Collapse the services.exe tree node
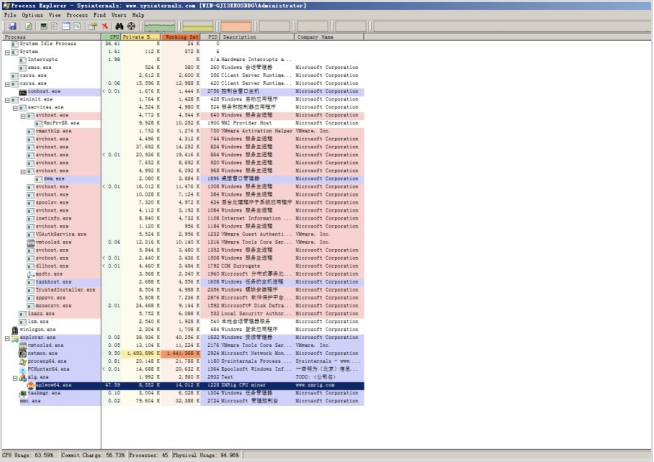This screenshot has height=462, width=654. [x=15, y=108]
